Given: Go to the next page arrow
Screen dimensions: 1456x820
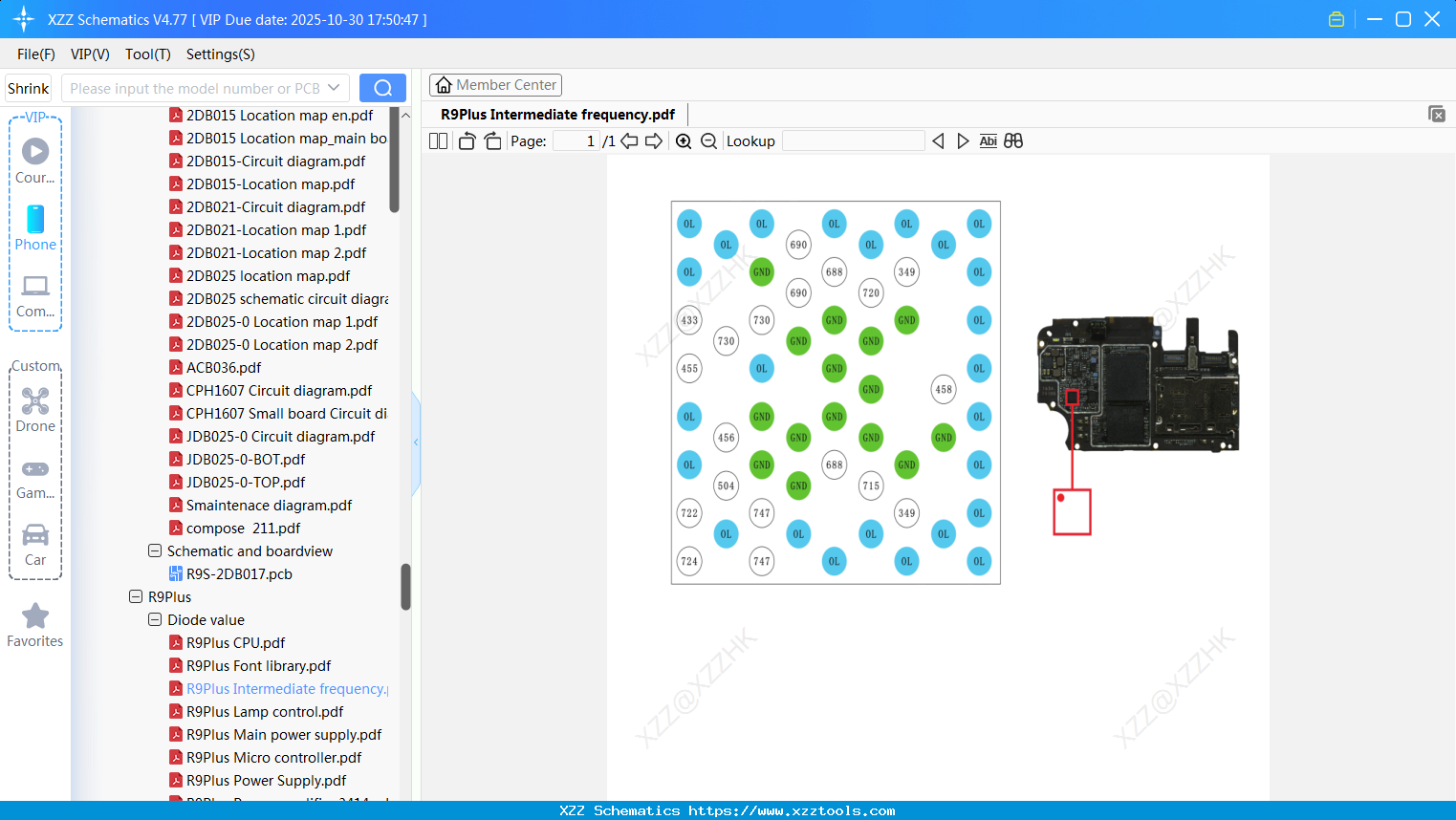Looking at the screenshot, I should point(654,141).
